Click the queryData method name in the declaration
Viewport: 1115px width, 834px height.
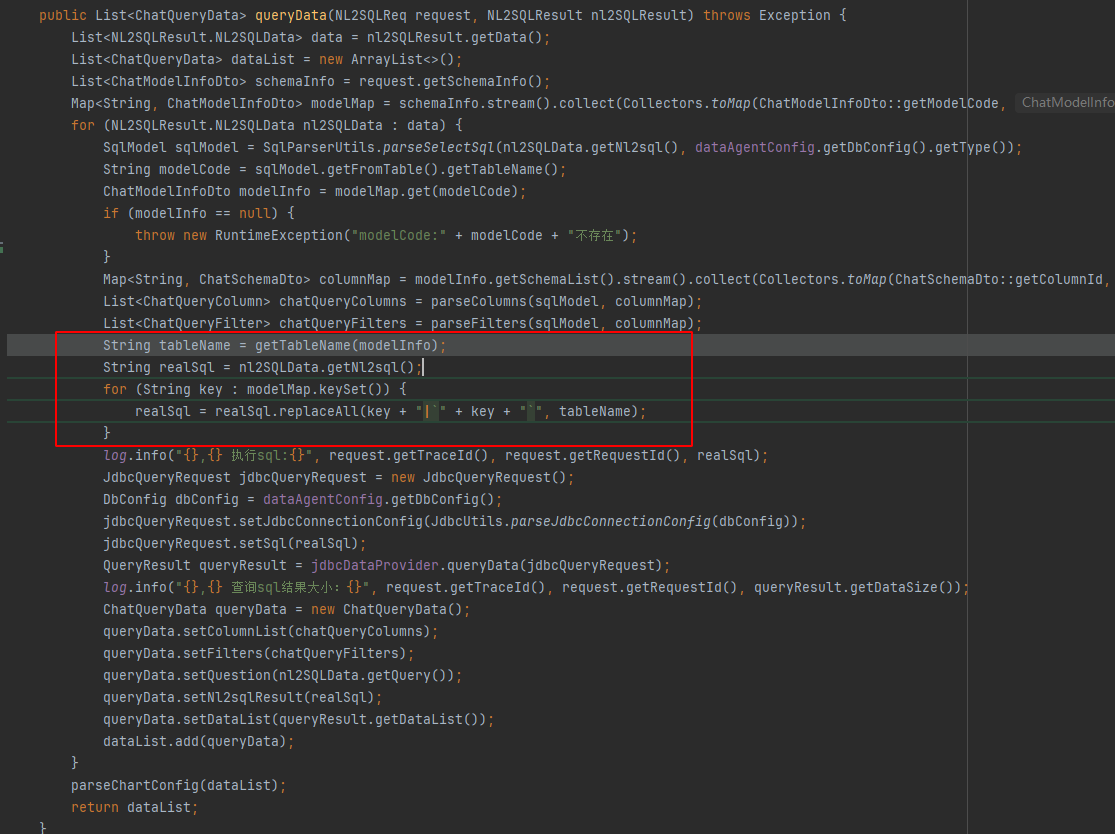pos(291,16)
